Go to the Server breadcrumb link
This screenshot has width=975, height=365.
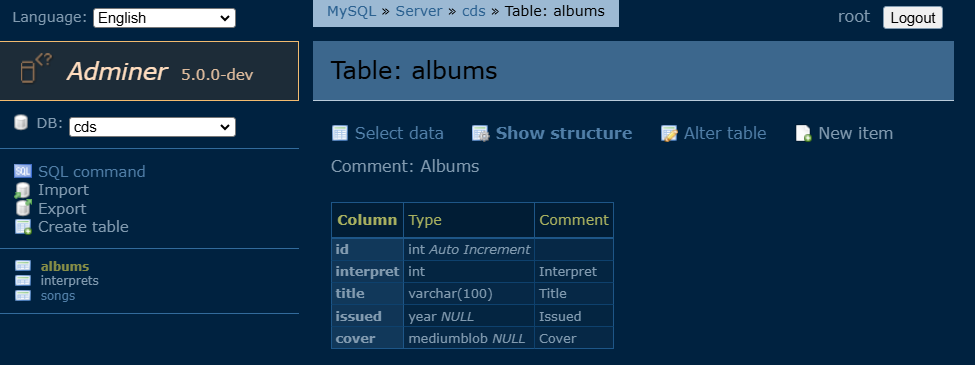tap(419, 11)
